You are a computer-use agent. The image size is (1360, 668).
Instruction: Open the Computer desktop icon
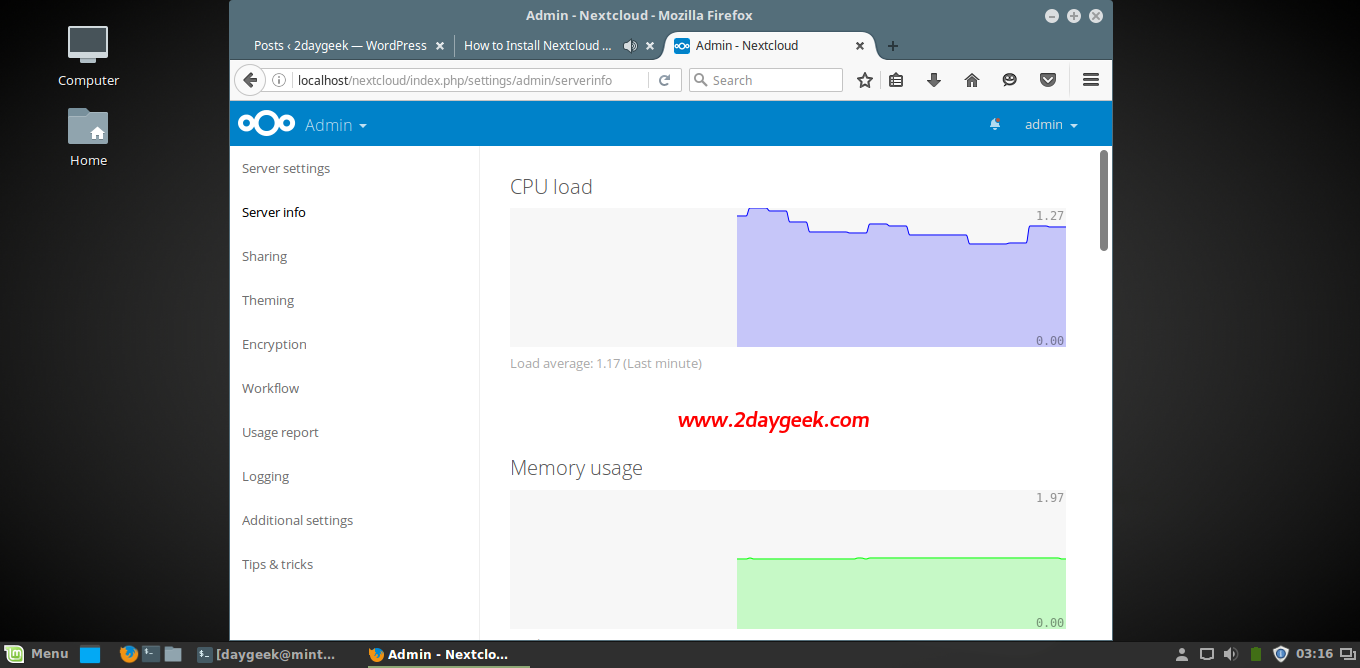tap(88, 57)
